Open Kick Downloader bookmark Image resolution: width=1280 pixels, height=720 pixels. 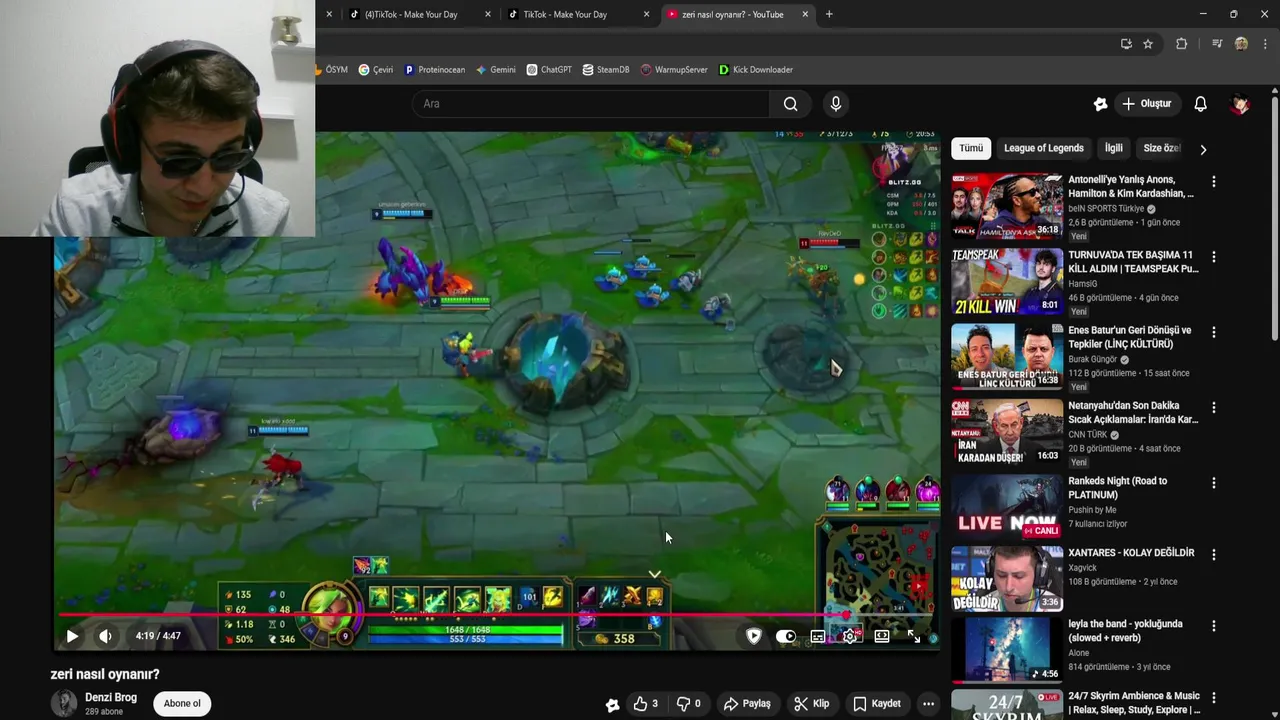[x=756, y=70]
